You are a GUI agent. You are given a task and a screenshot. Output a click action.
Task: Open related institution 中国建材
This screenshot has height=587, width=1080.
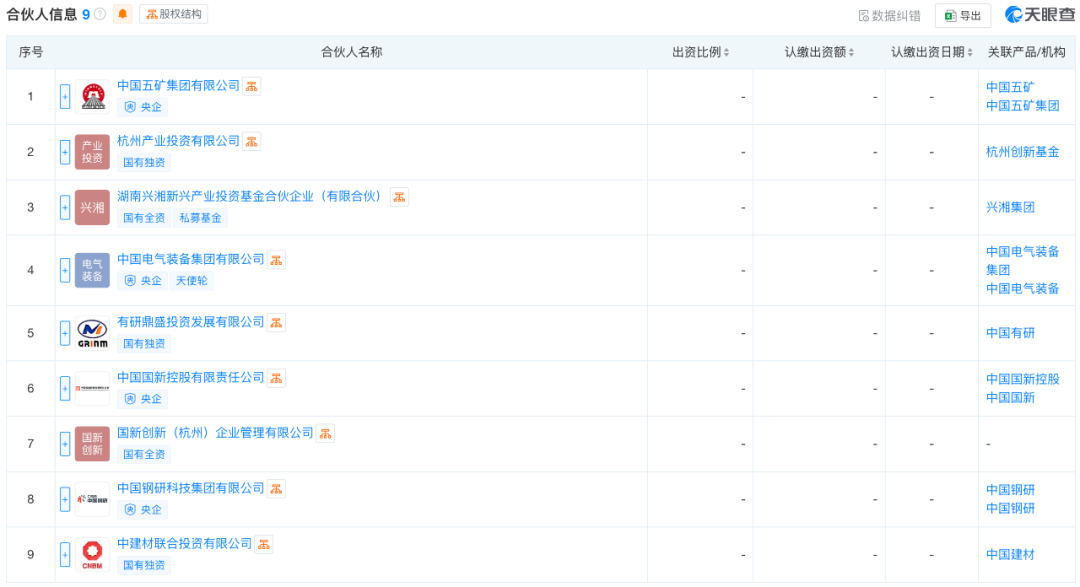tap(1010, 555)
